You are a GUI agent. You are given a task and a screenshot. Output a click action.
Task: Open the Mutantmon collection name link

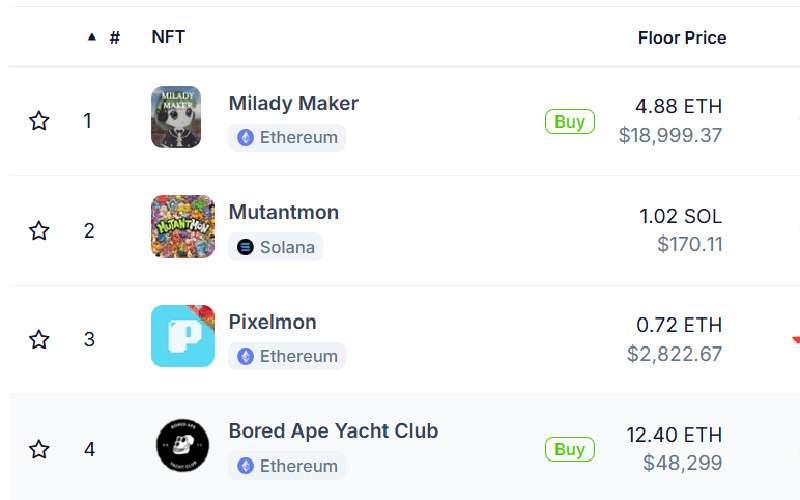click(x=284, y=212)
